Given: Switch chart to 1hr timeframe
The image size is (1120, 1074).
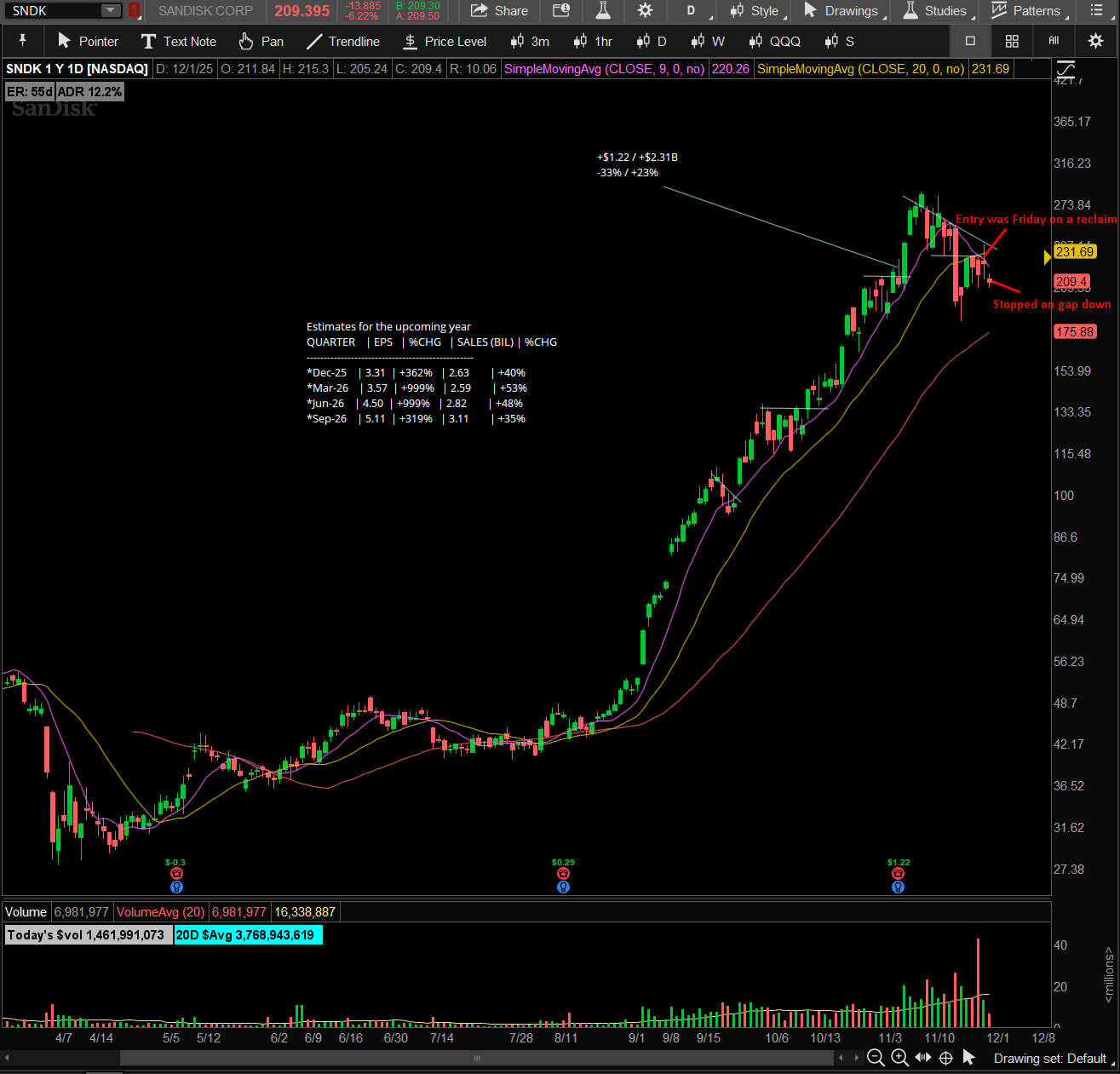Looking at the screenshot, I should pyautogui.click(x=593, y=41).
